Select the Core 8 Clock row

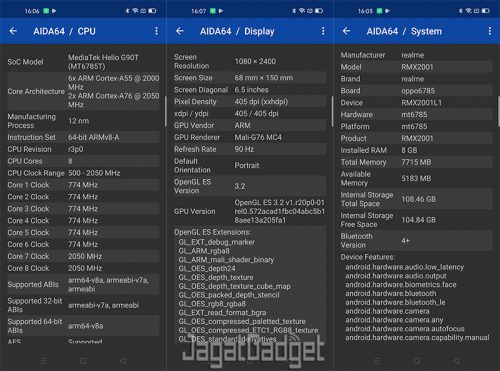(x=83, y=268)
